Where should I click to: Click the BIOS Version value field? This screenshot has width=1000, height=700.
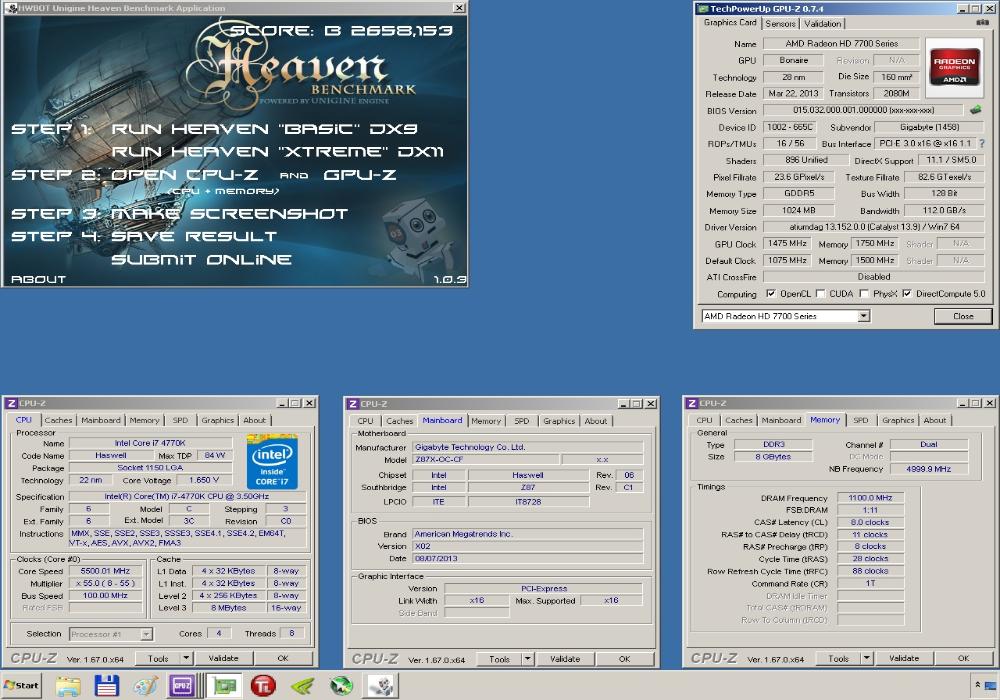pos(863,110)
